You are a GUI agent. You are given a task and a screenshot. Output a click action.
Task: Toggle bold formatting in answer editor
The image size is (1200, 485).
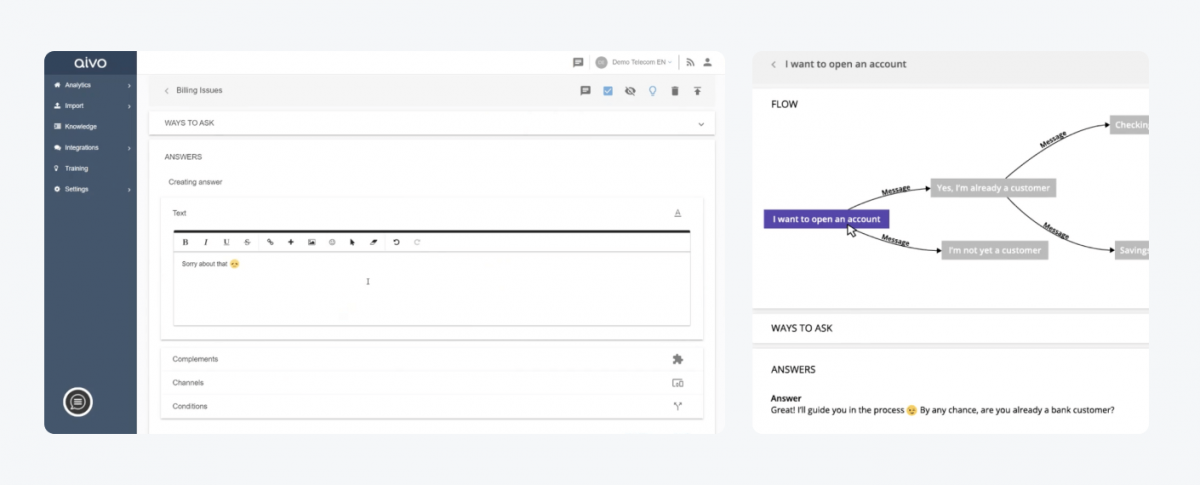(x=185, y=242)
